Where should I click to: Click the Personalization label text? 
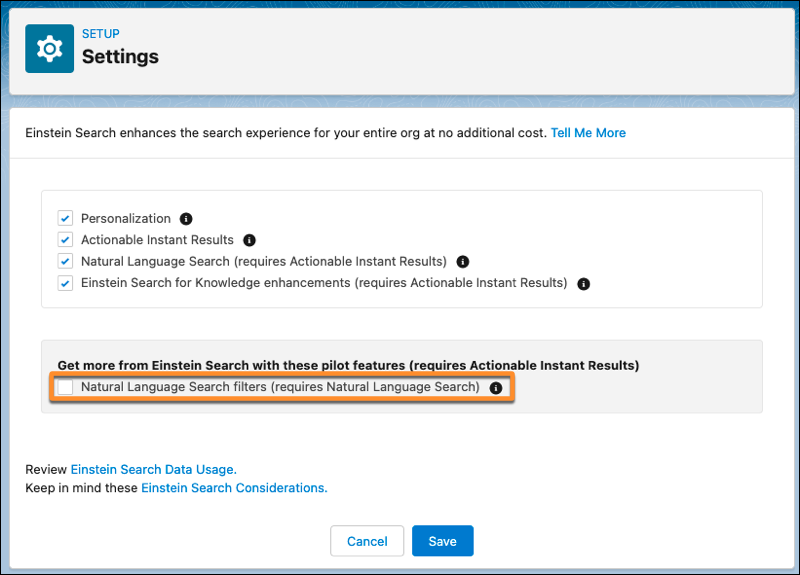126,218
